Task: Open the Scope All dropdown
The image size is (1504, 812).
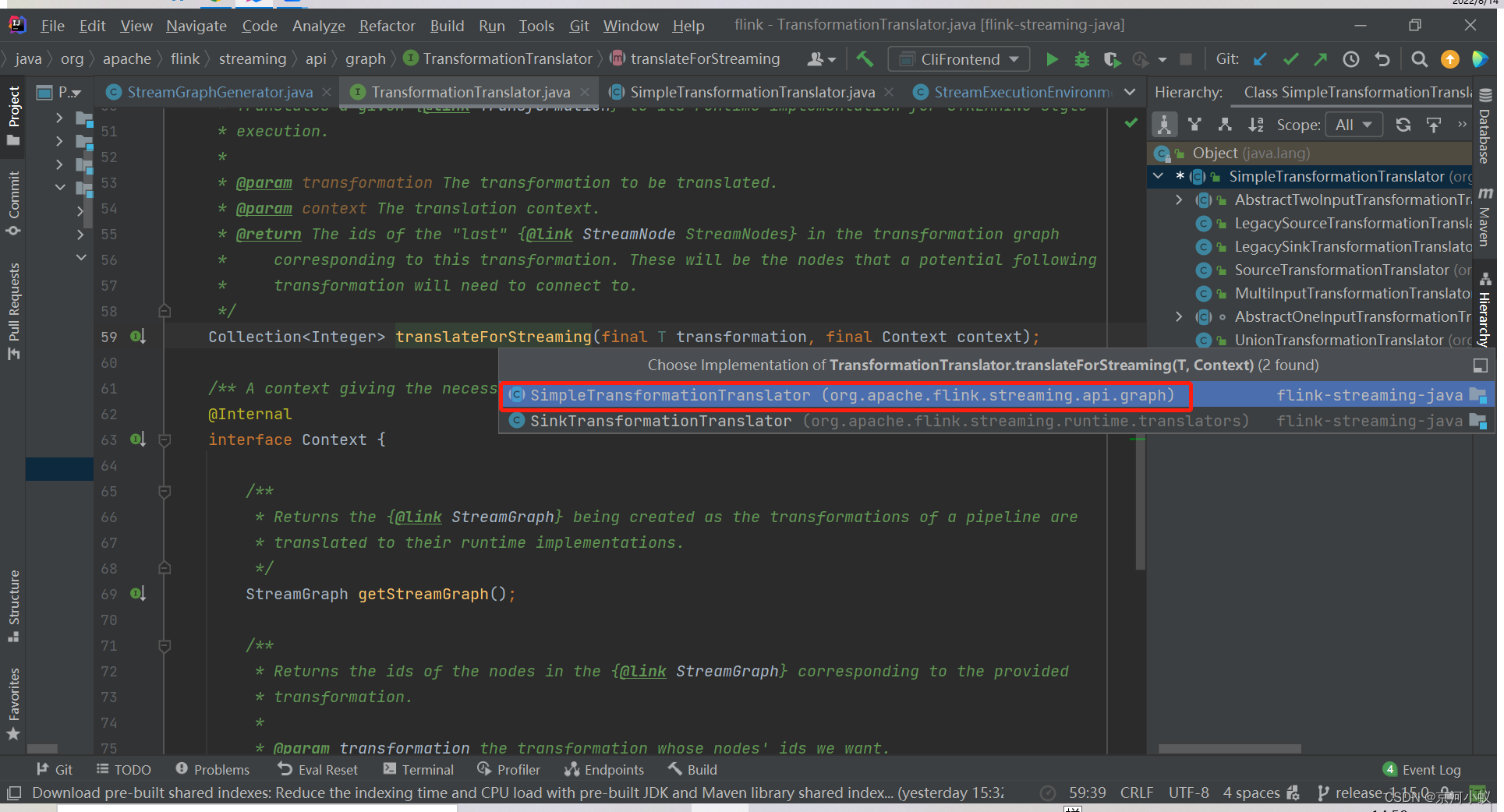Action: (1354, 125)
